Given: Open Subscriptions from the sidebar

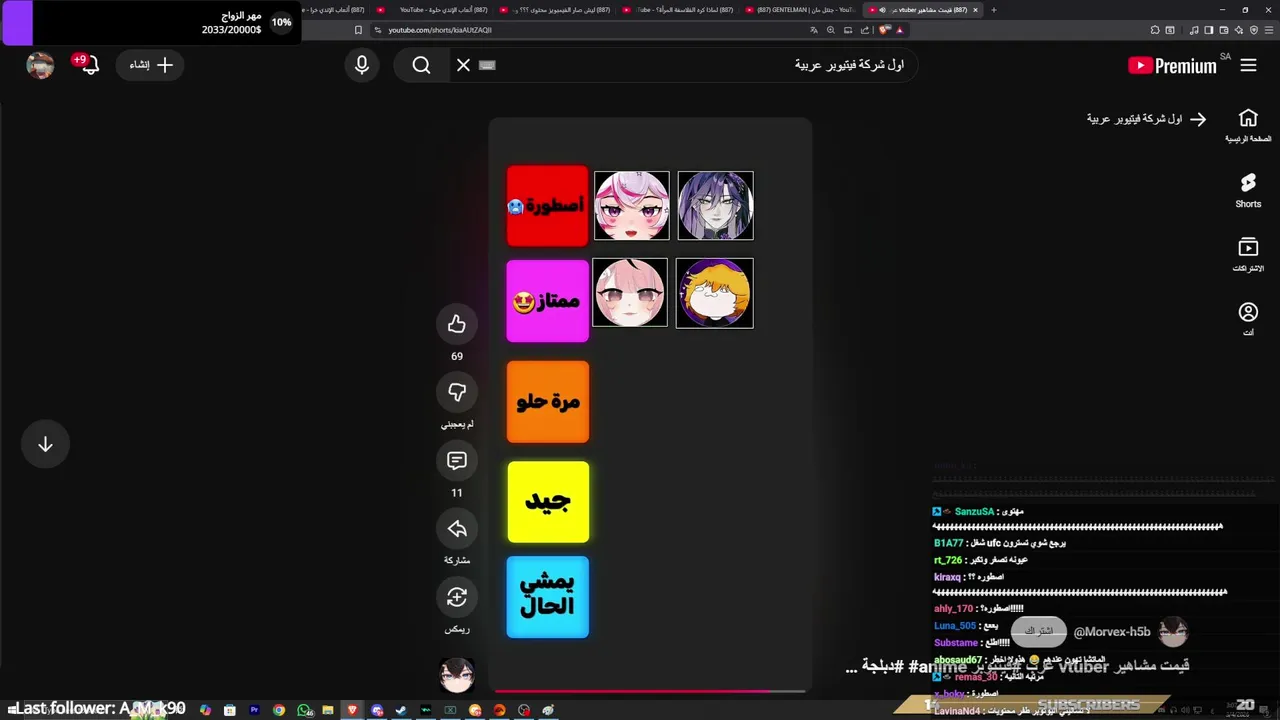Looking at the screenshot, I should pyautogui.click(x=1248, y=254).
